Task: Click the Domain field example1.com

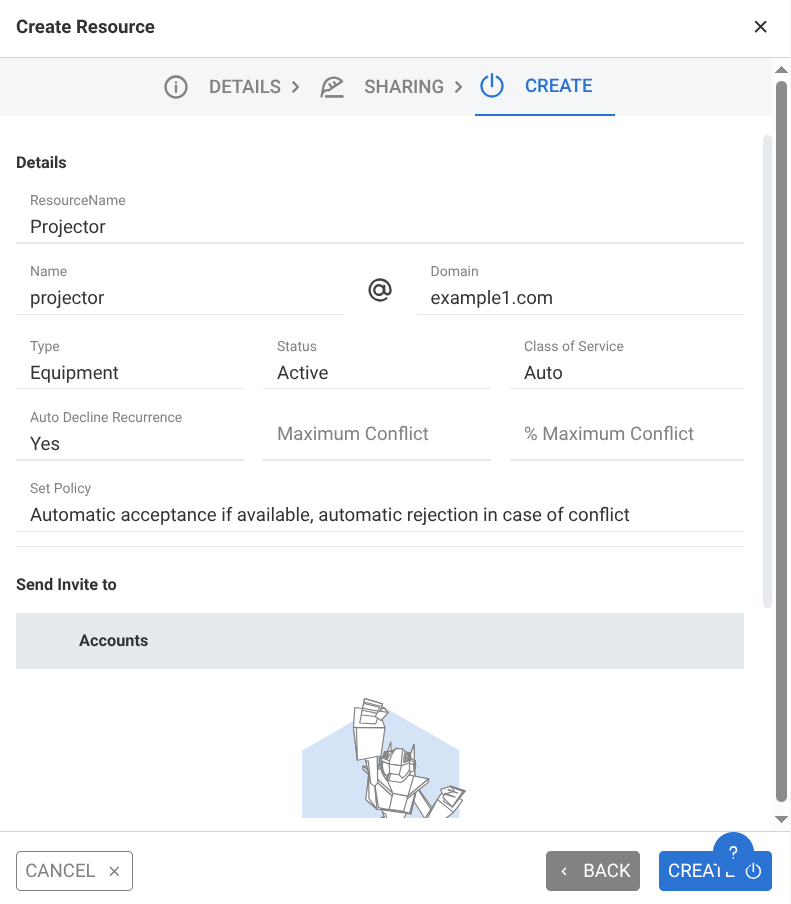Action: 580,298
